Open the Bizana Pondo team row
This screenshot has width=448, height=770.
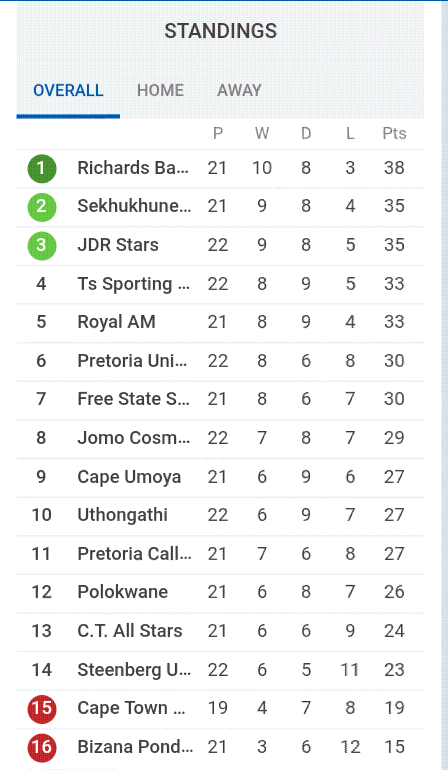point(221,747)
